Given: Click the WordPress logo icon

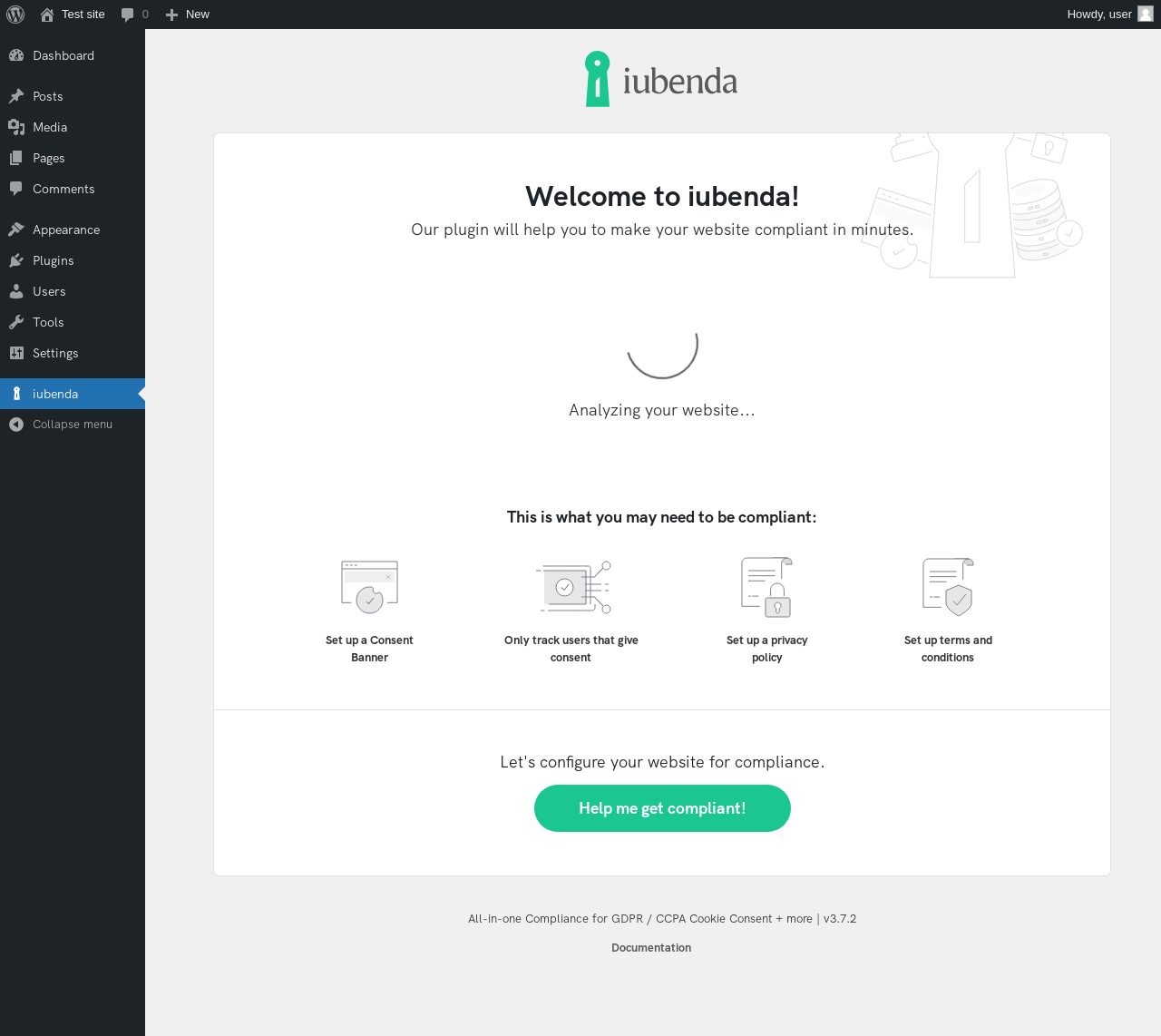Looking at the screenshot, I should click(15, 15).
